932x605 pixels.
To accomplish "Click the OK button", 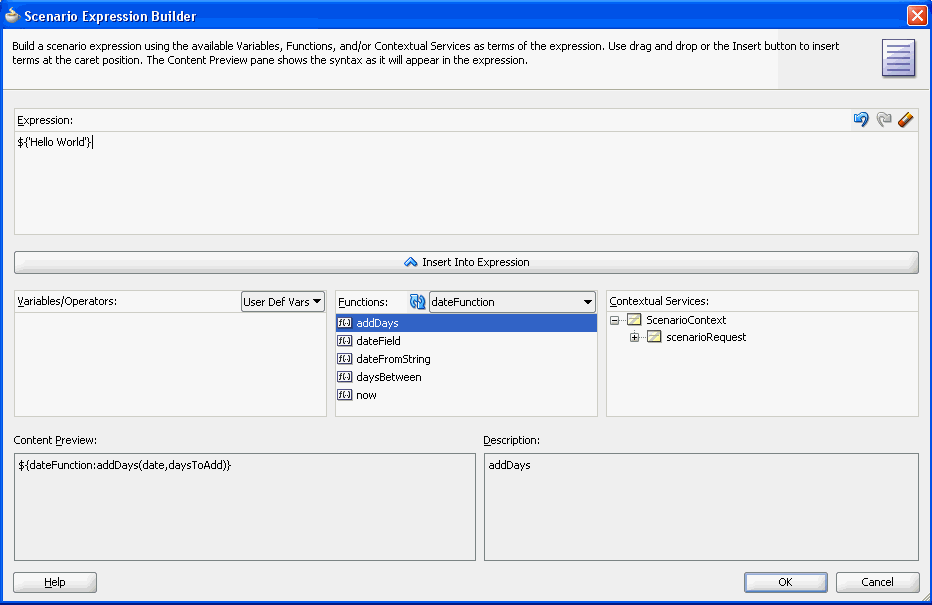I will (x=785, y=582).
